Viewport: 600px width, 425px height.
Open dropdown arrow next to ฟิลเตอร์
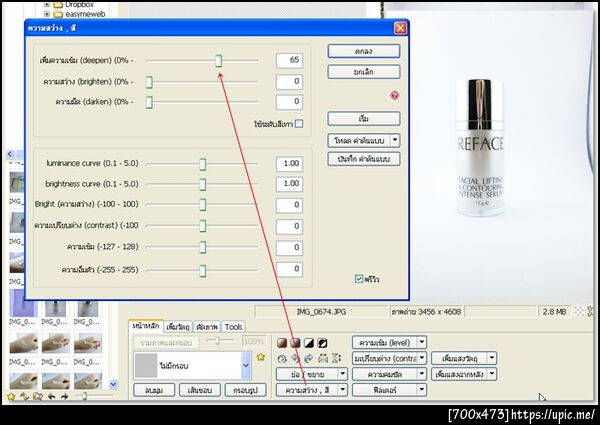(422, 390)
